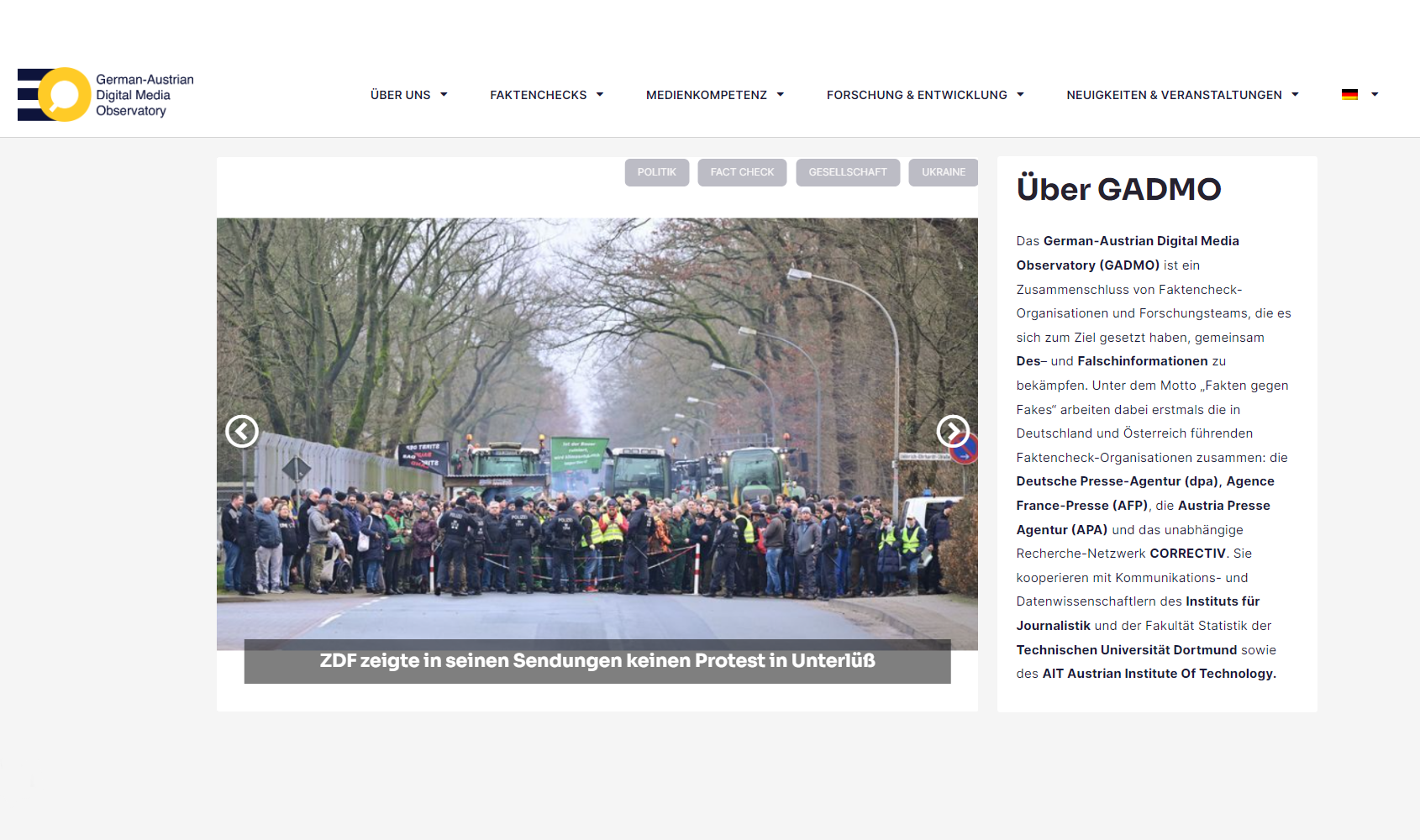The width and height of the screenshot is (1420, 840).
Task: Go to previous slide with left arrow
Action: (x=242, y=432)
